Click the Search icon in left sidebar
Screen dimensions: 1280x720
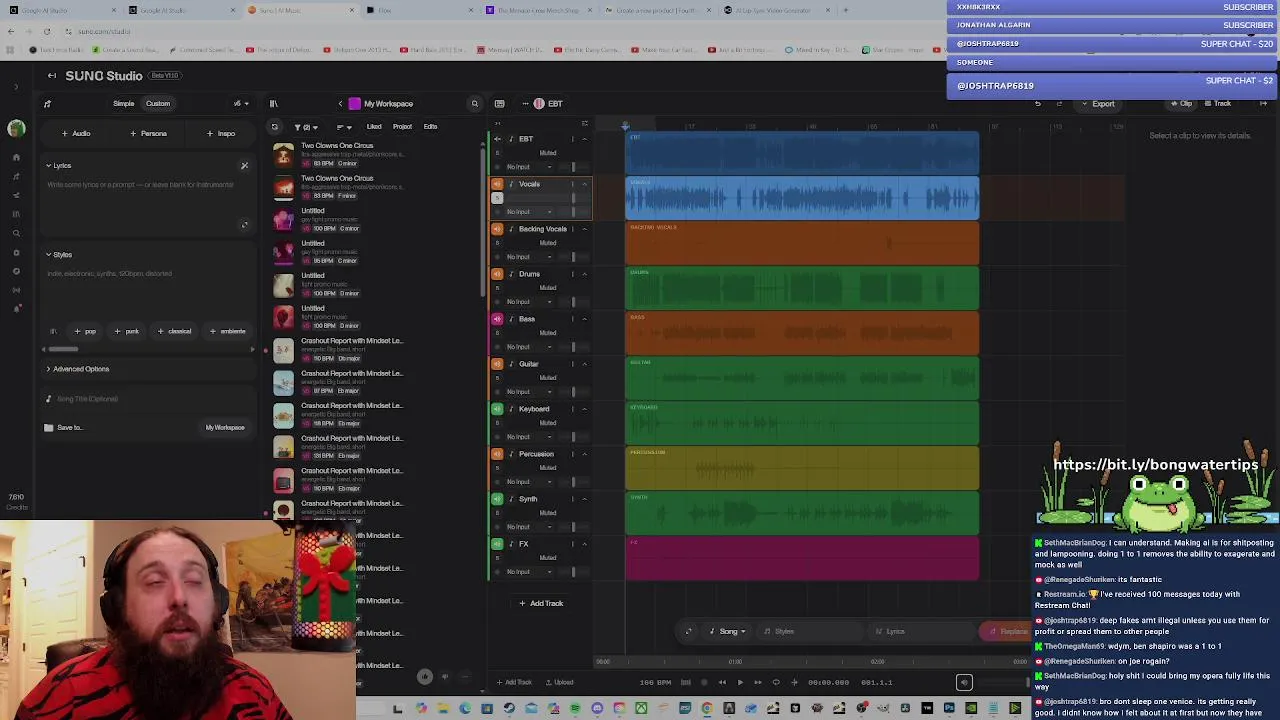point(16,233)
